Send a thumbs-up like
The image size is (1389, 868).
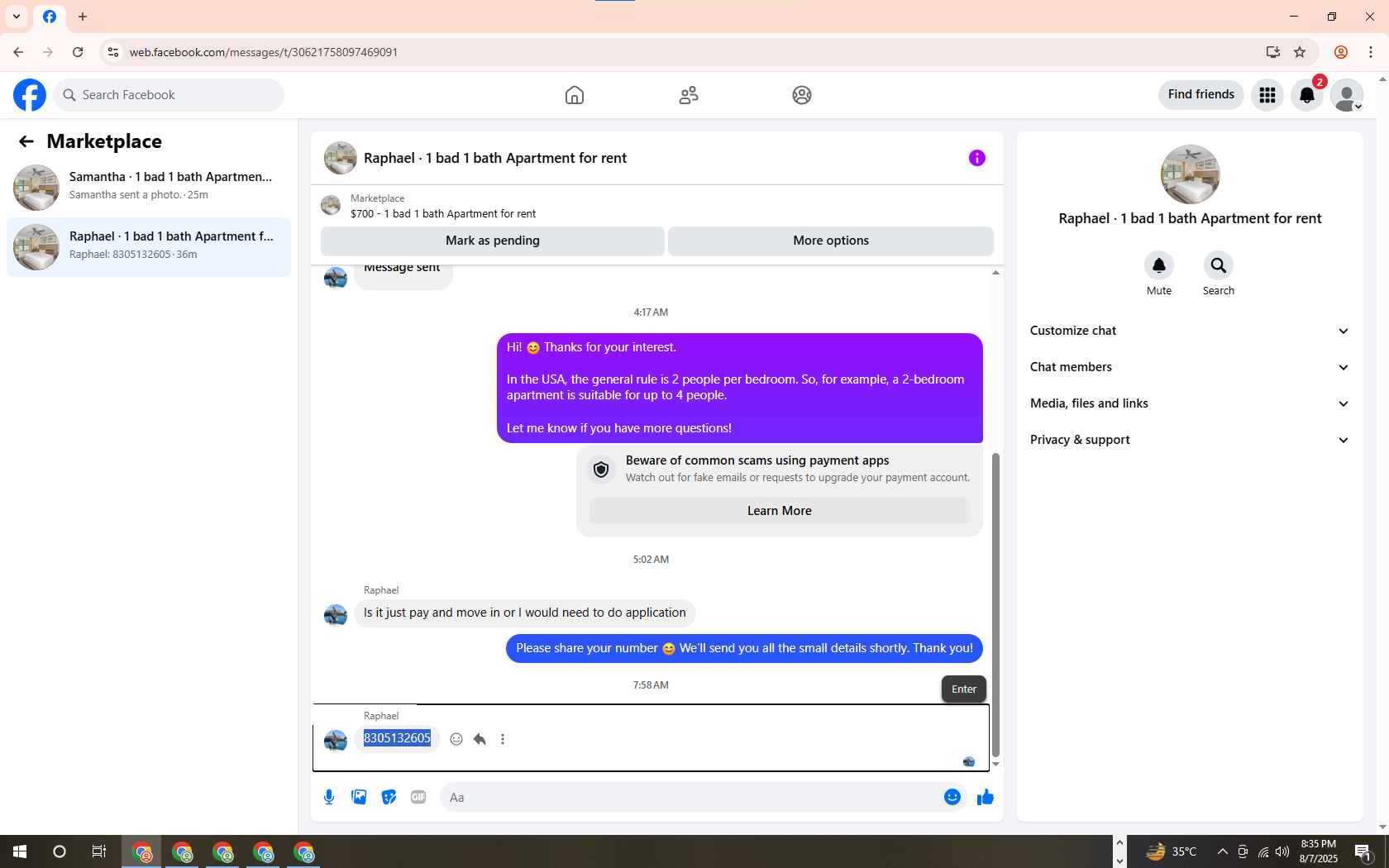986,797
